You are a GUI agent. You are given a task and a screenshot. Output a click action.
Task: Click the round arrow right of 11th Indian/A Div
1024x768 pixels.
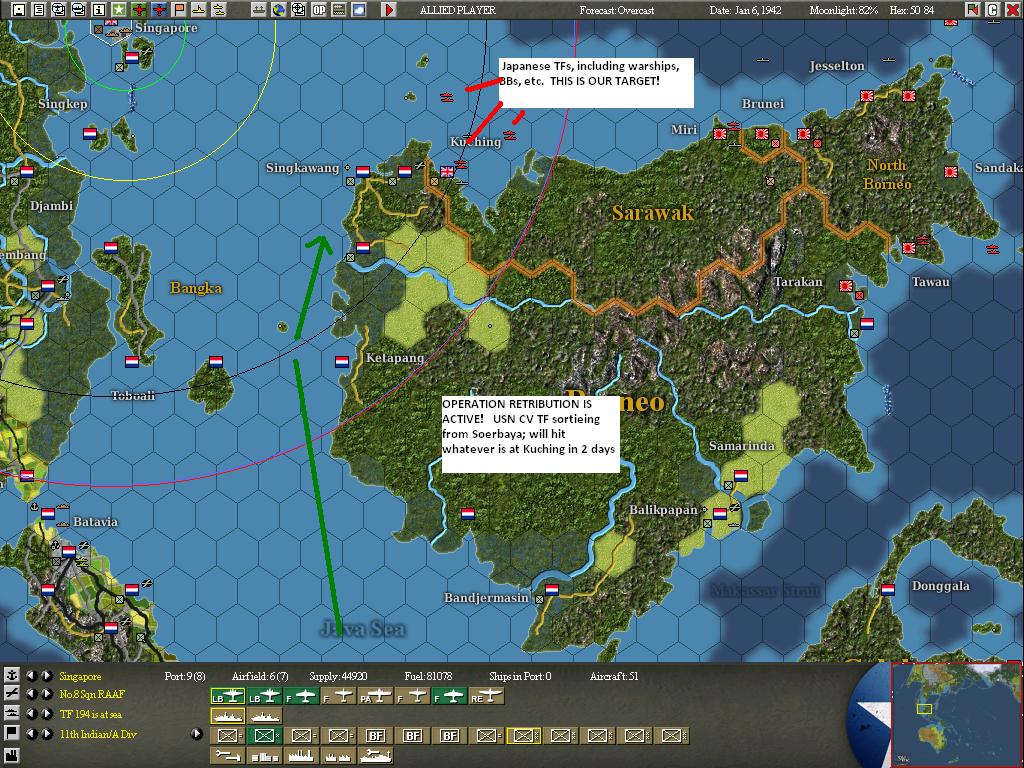pos(197,734)
